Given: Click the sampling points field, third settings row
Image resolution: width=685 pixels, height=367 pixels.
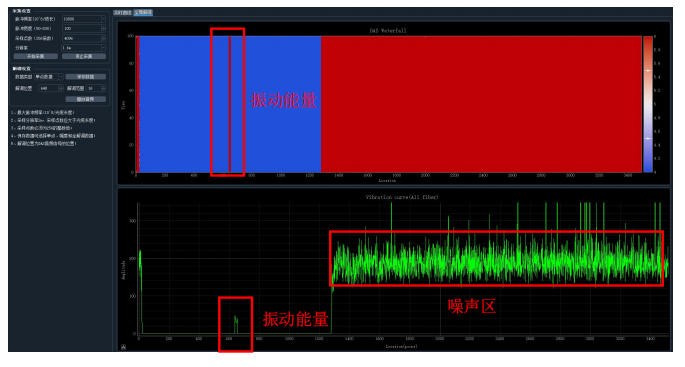Looking at the screenshot, I should 84,38.
